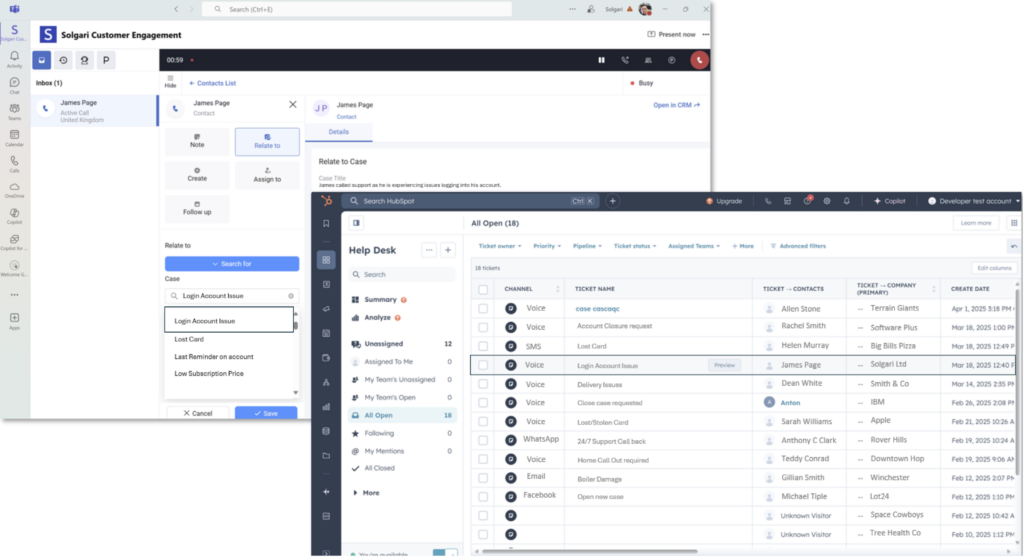Check the Helen Murray ticket checkbox
The height and width of the screenshot is (557, 1024).
tap(483, 346)
